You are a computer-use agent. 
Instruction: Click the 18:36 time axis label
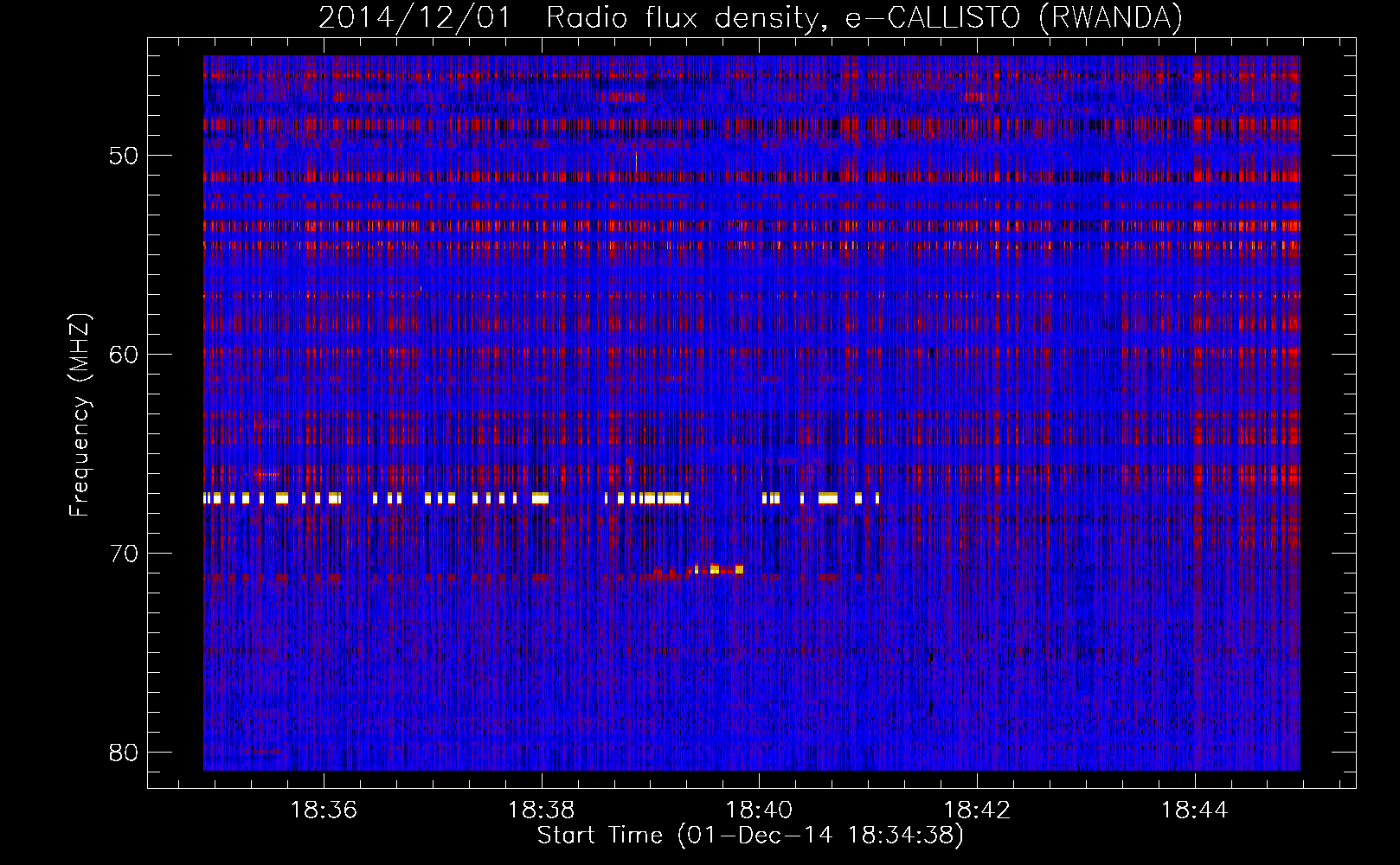[324, 811]
